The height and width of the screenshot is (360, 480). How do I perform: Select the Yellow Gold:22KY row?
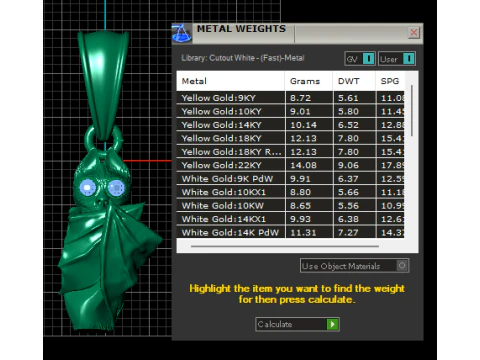pos(290,165)
